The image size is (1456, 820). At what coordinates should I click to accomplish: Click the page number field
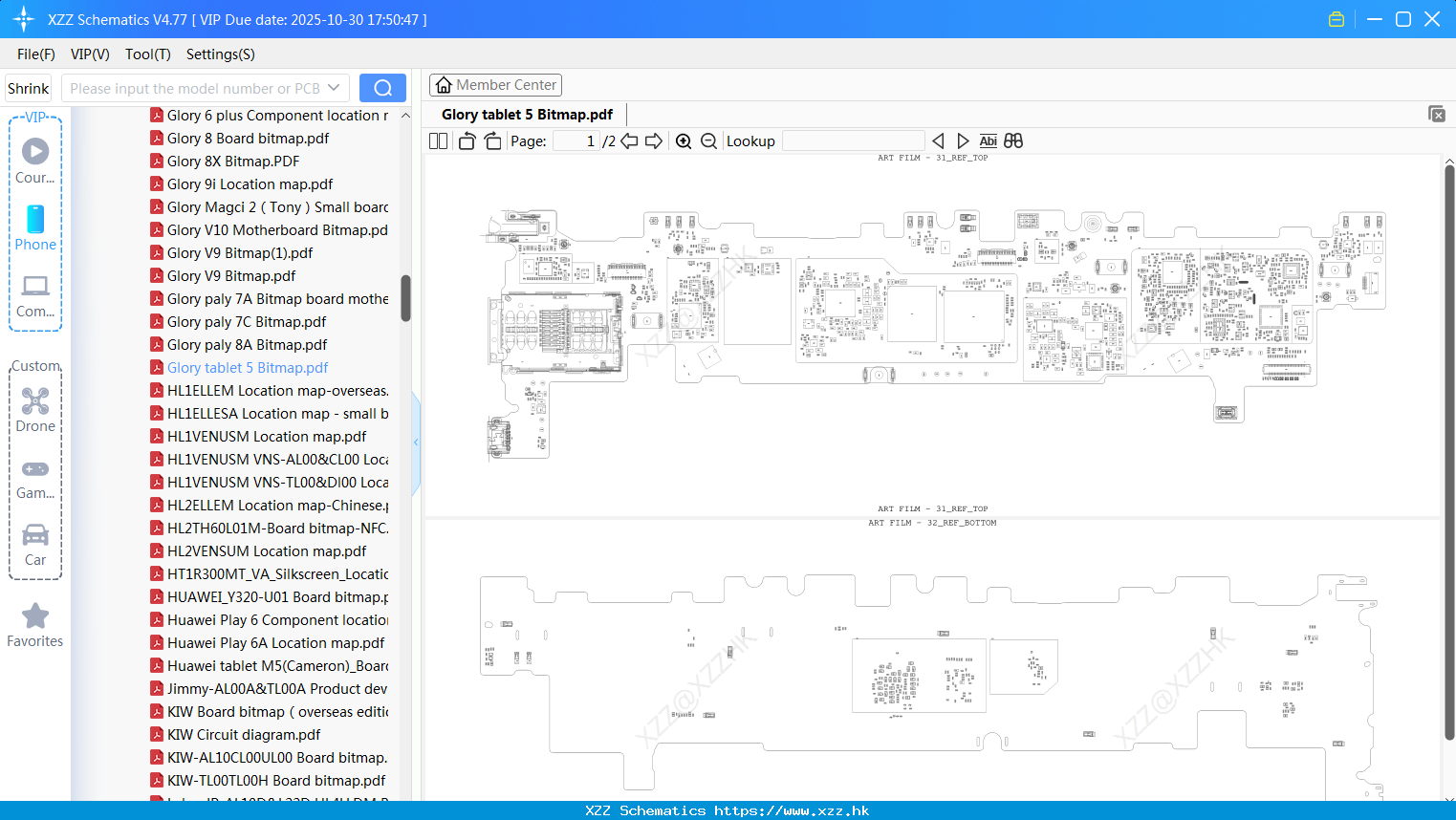576,141
